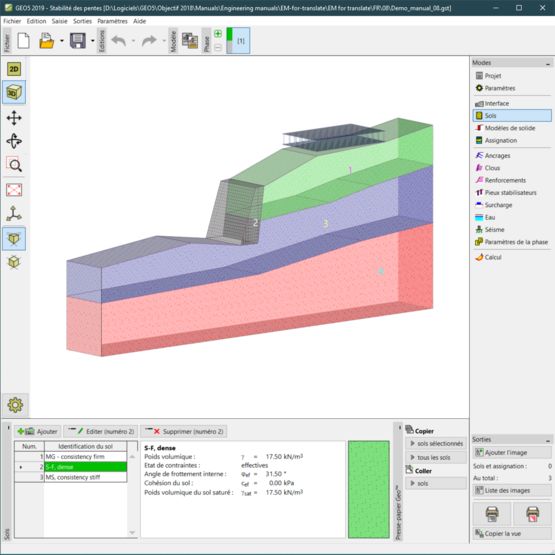Screen dimensions: 555x555
Task: Switch to 3D view
Action: click(x=14, y=92)
